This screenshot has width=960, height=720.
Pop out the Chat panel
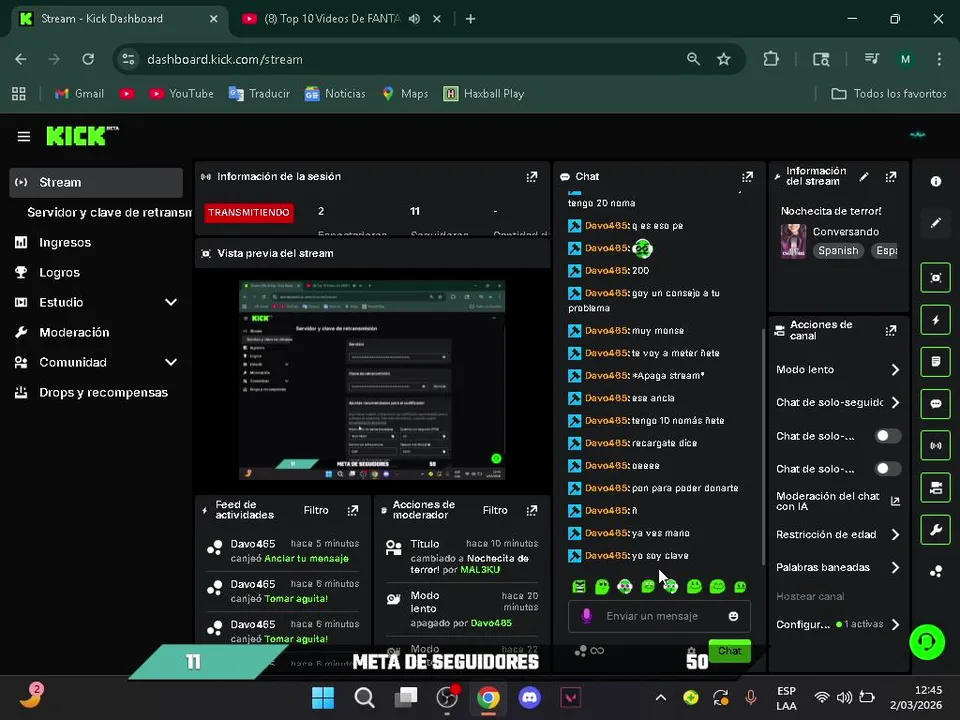pyautogui.click(x=747, y=177)
